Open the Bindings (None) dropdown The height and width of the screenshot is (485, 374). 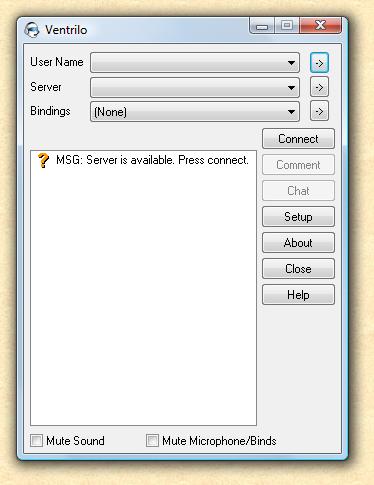point(195,112)
